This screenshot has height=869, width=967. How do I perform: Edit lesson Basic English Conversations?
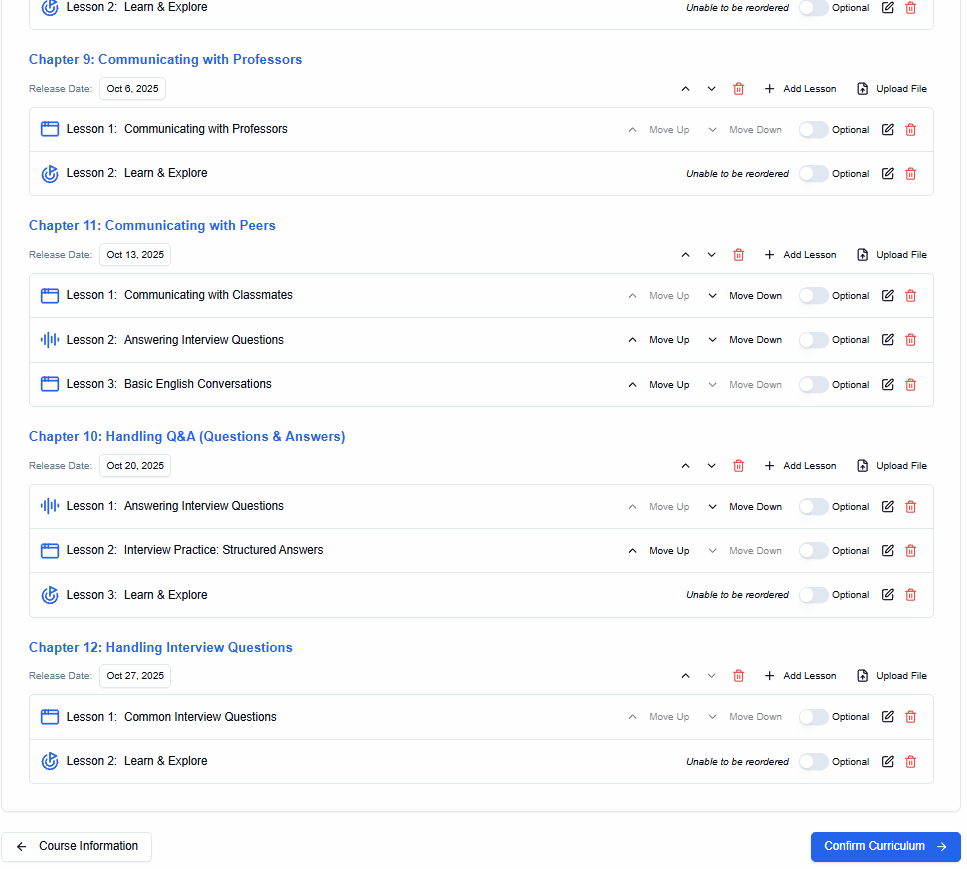pos(887,384)
